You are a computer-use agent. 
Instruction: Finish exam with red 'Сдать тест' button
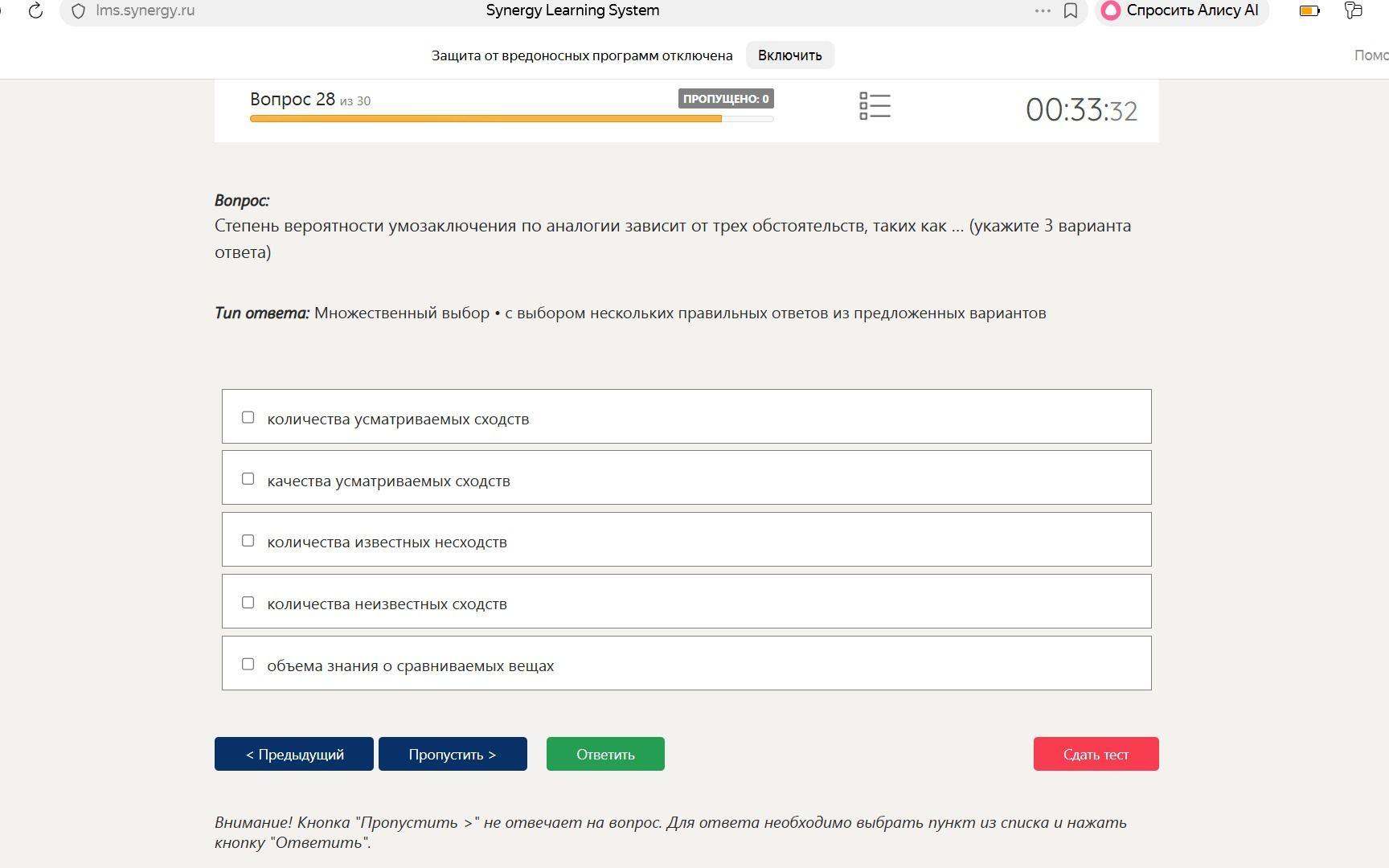point(1096,754)
